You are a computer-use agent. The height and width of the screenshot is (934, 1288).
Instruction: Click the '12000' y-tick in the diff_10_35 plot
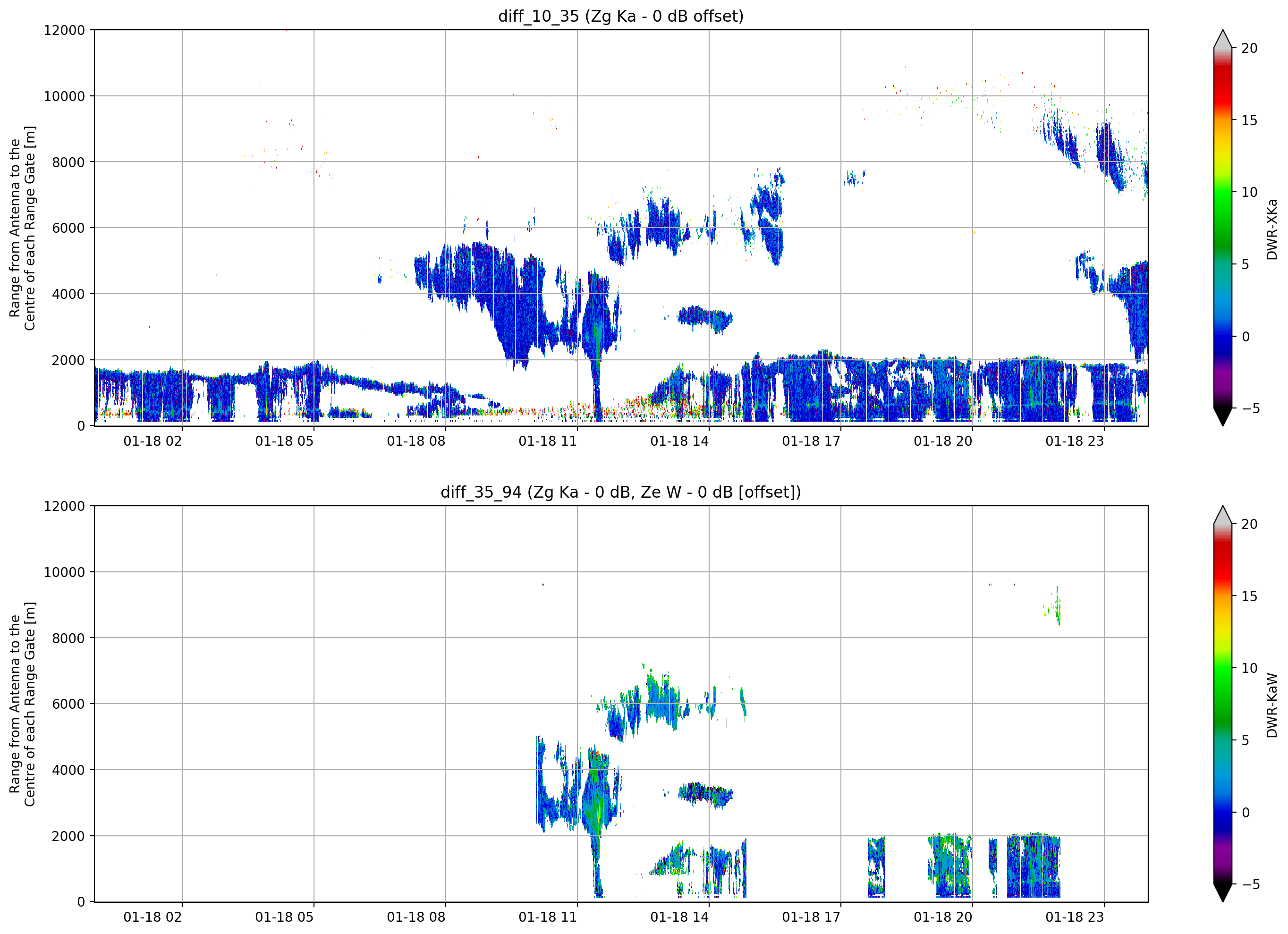(x=64, y=31)
